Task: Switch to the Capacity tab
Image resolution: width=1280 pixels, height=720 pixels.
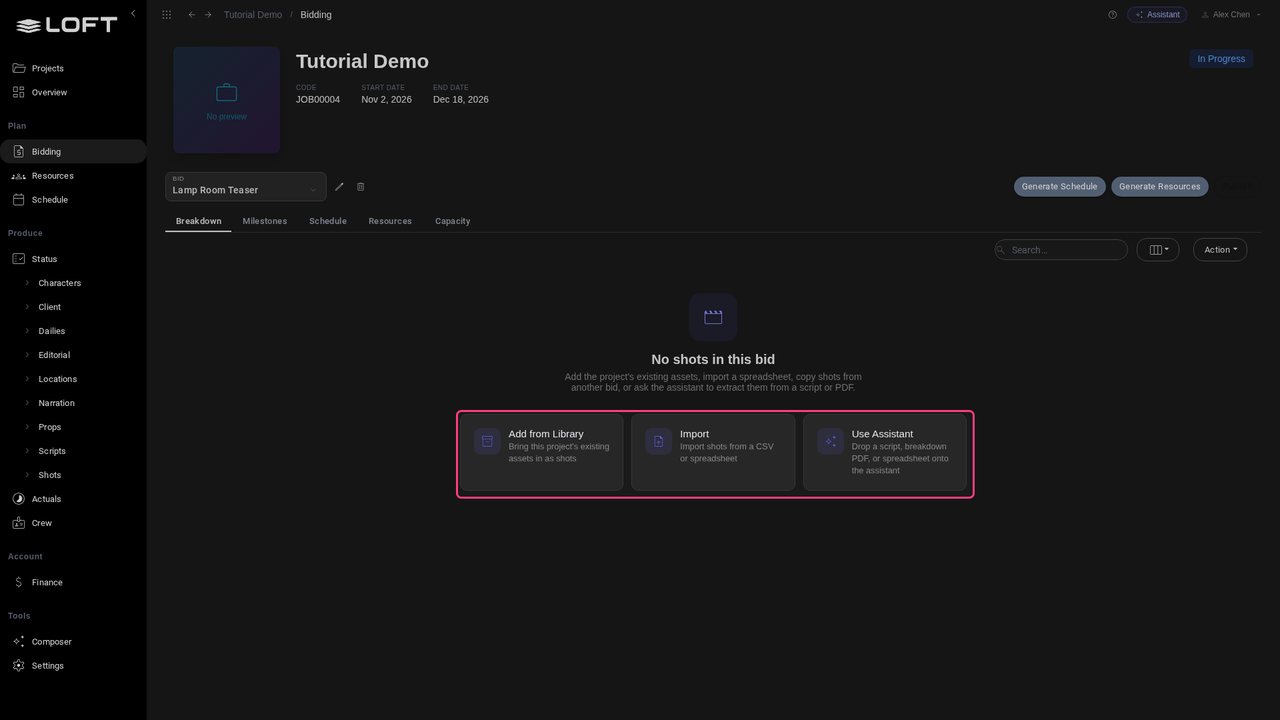Action: pyautogui.click(x=453, y=221)
